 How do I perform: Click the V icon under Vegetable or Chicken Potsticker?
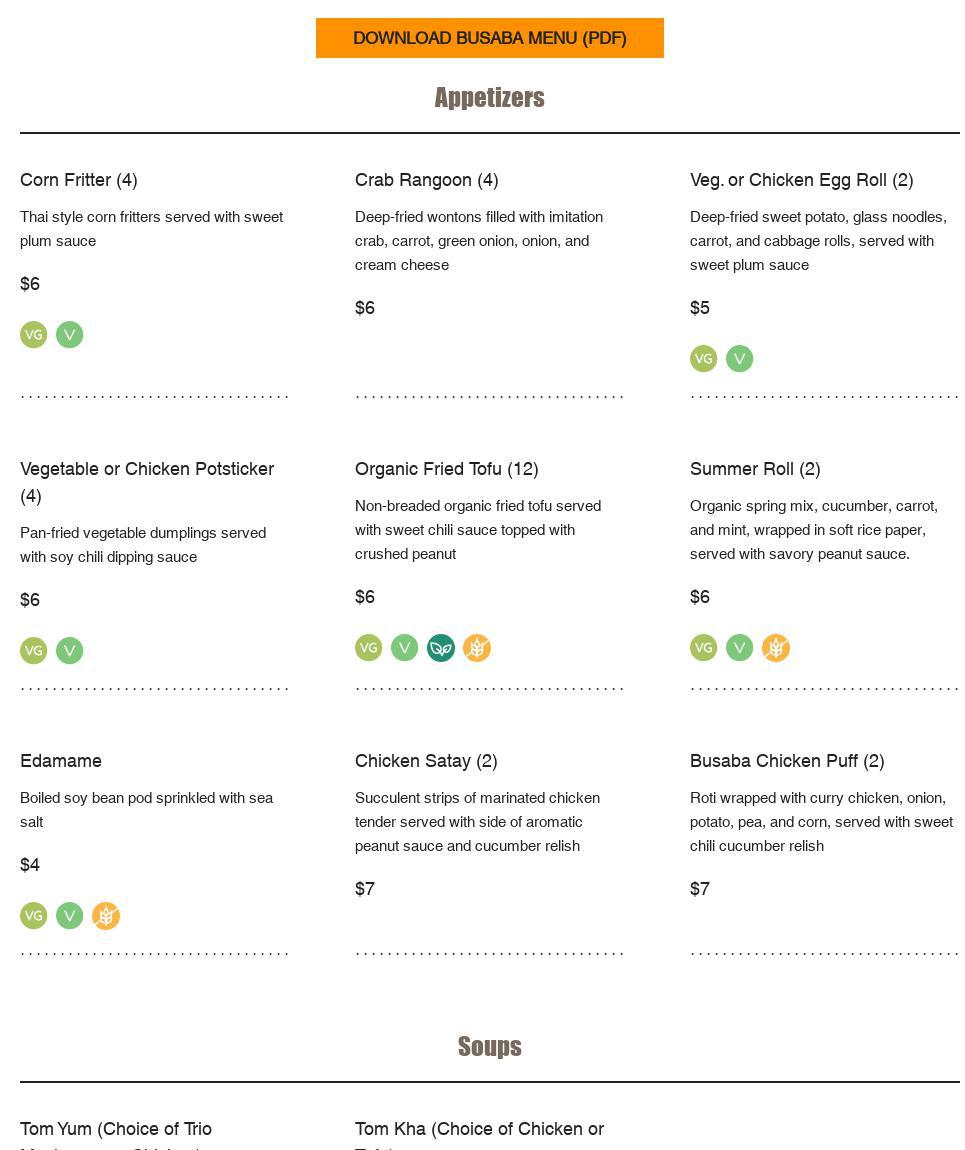tap(70, 651)
